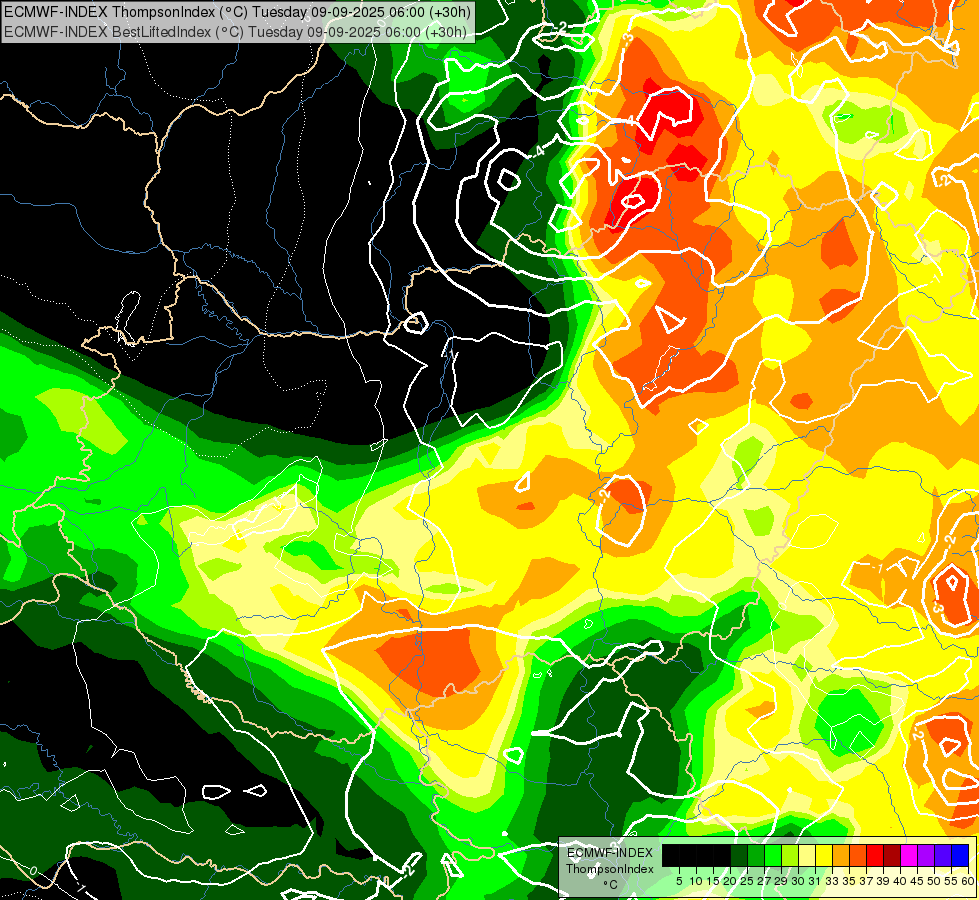
Task: Select the magenta legend swatch (40-45)
Action: tap(909, 855)
